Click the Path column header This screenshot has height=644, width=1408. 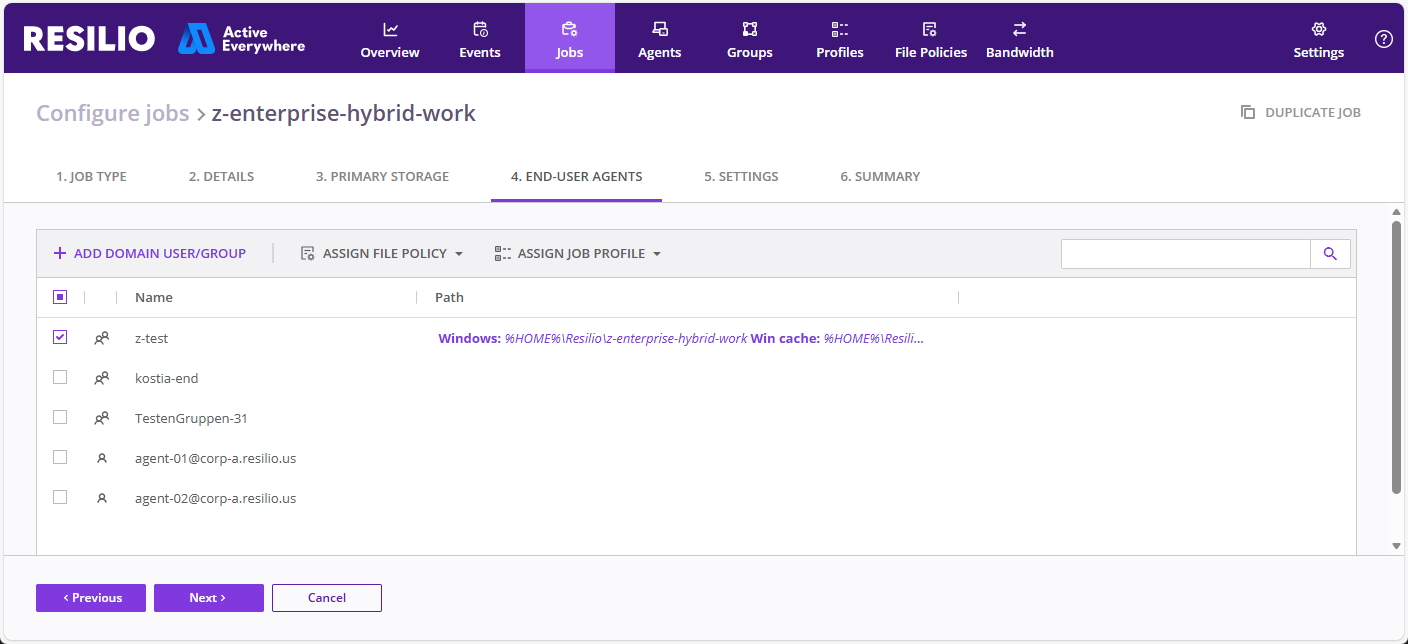click(x=449, y=298)
